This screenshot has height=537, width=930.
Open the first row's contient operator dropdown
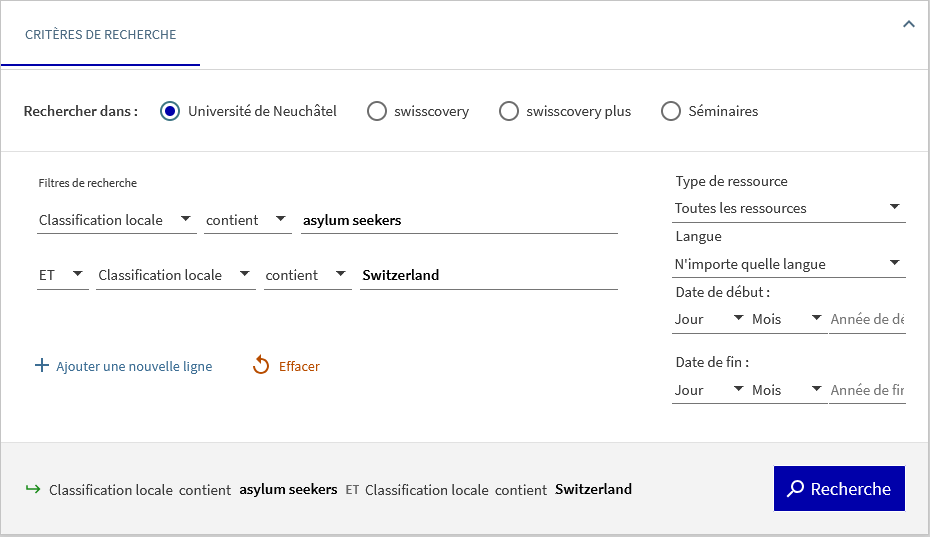click(247, 220)
